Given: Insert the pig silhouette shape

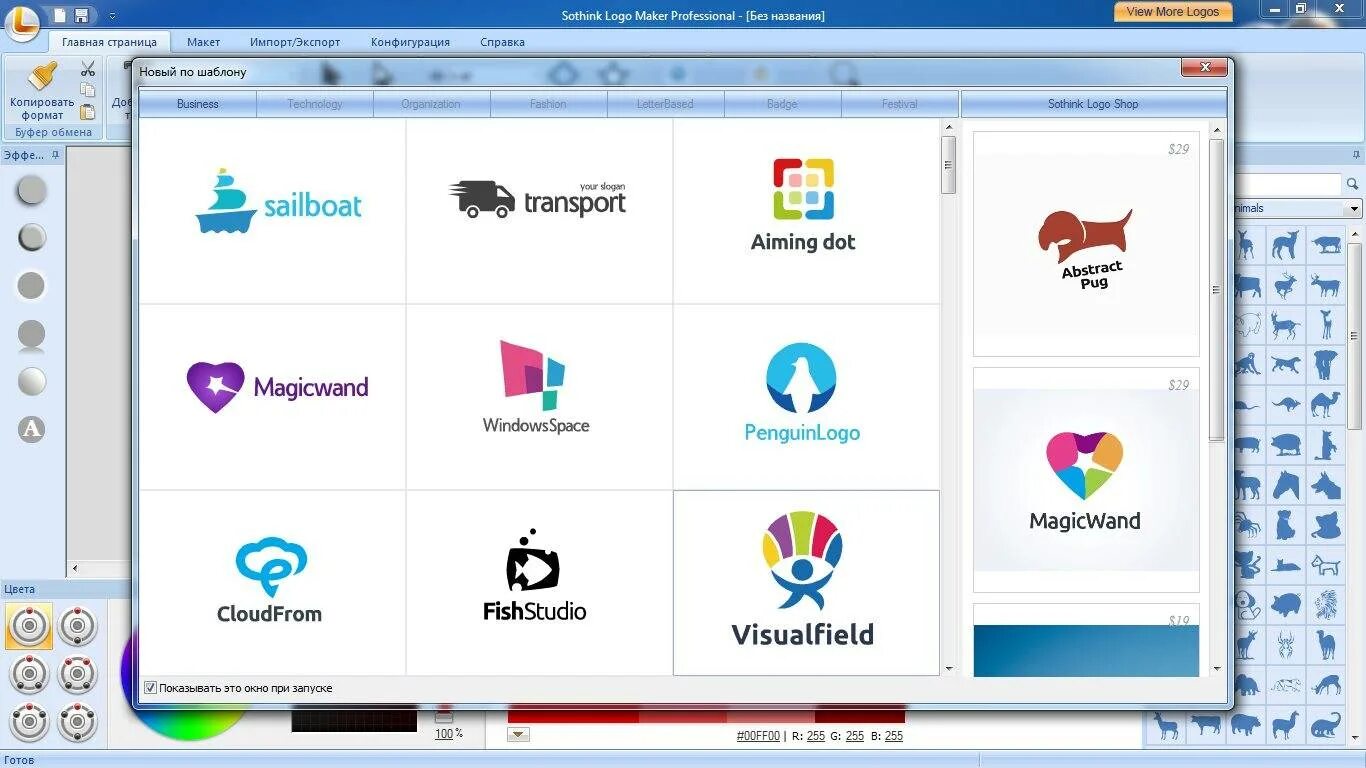Looking at the screenshot, I should point(1287,604).
